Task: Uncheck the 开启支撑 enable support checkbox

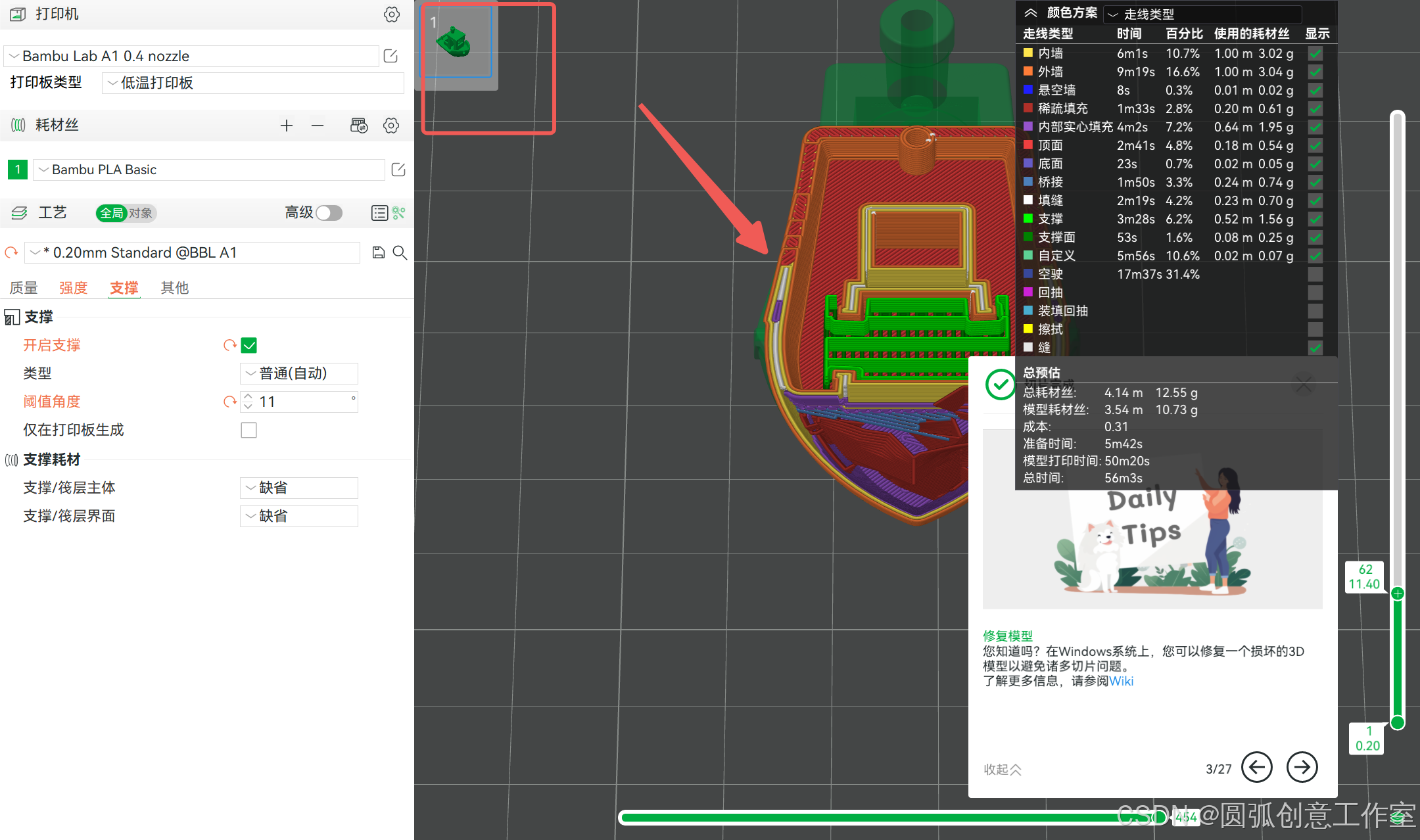Action: click(x=249, y=345)
